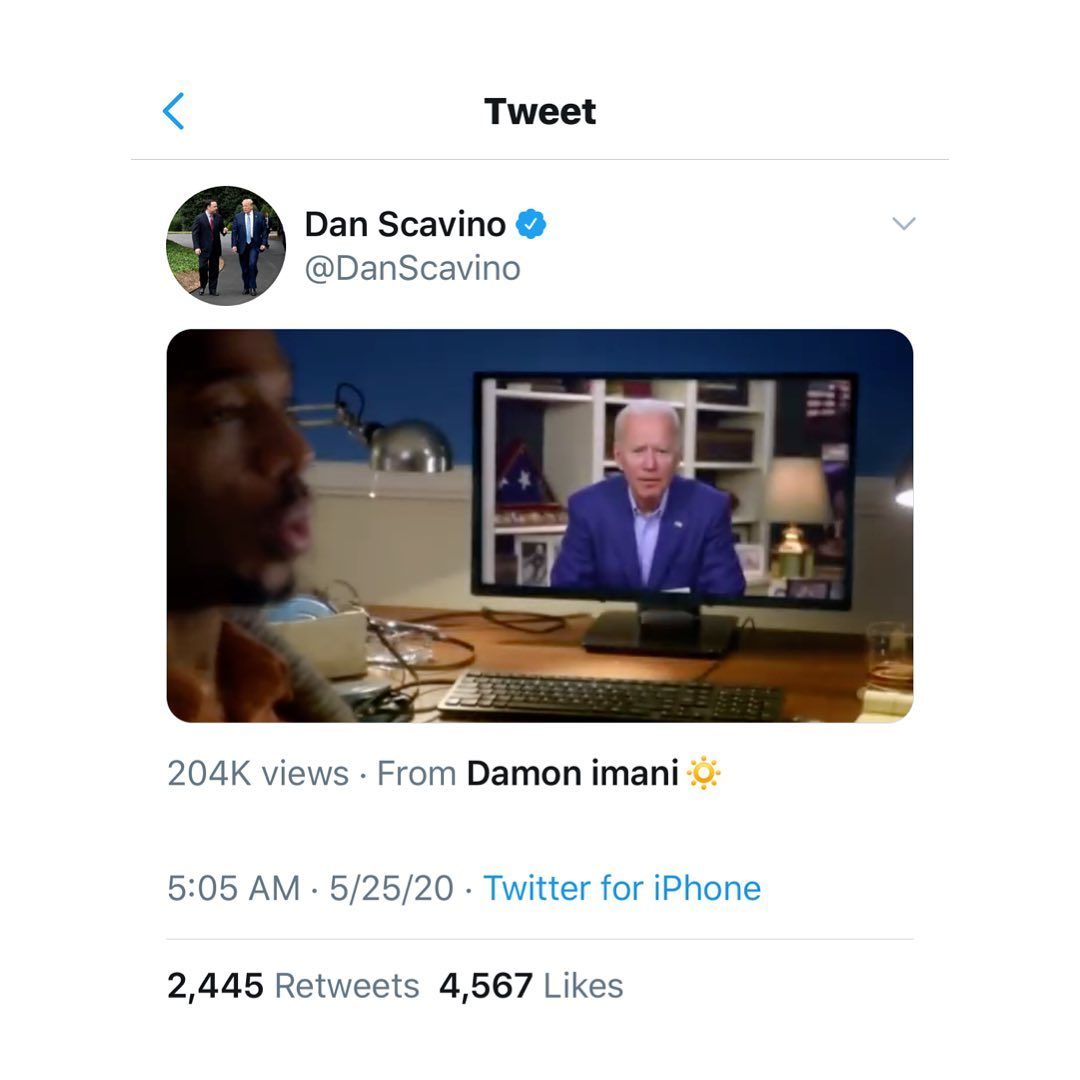Go back using the blue arrow

point(174,111)
